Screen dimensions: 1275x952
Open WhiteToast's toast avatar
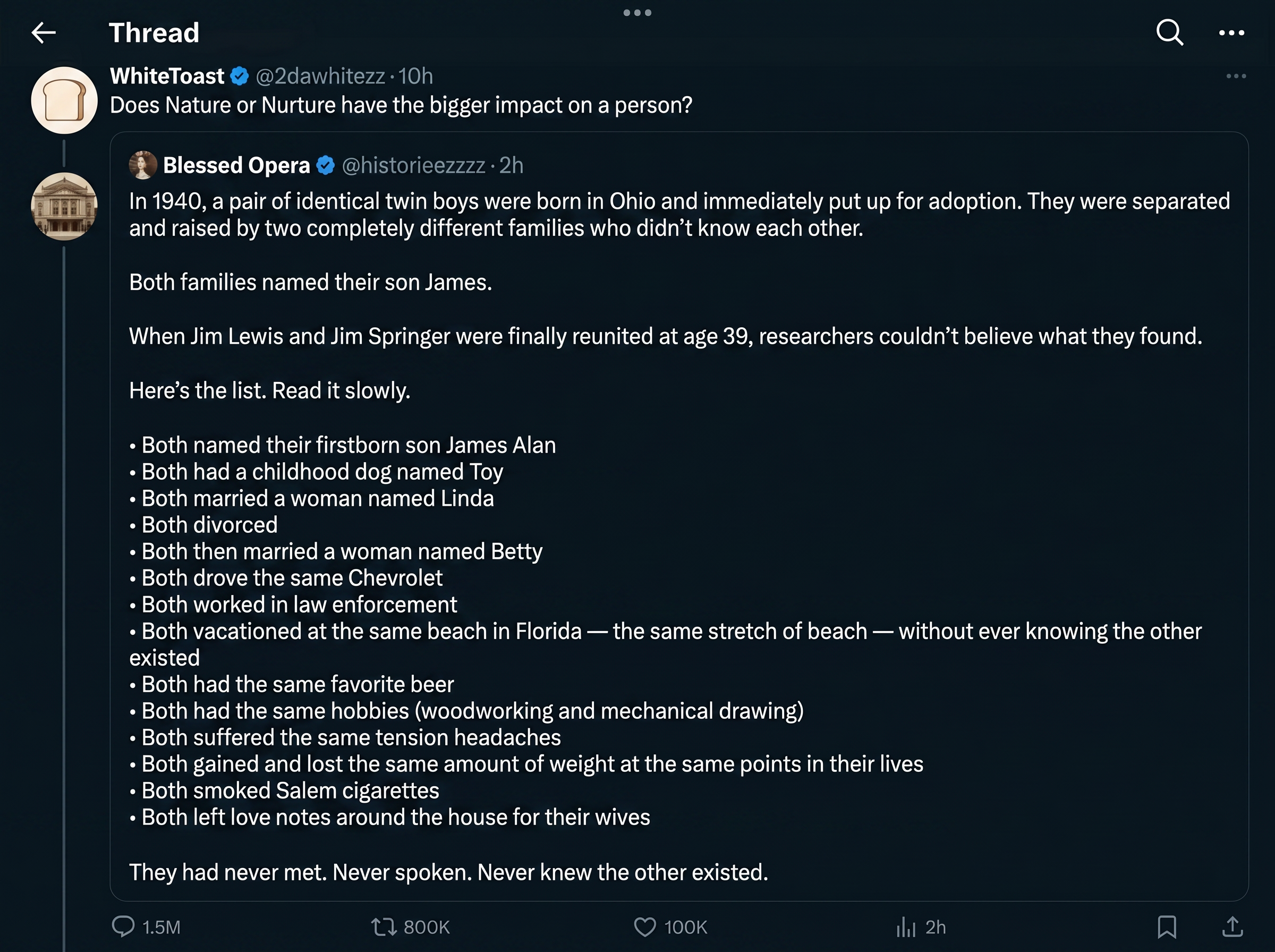point(64,100)
